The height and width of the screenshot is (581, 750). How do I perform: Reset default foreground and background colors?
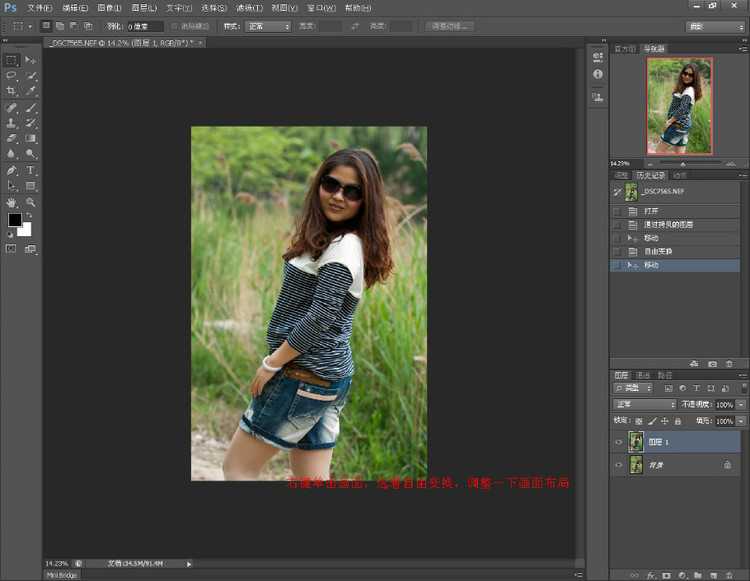(x=11, y=234)
